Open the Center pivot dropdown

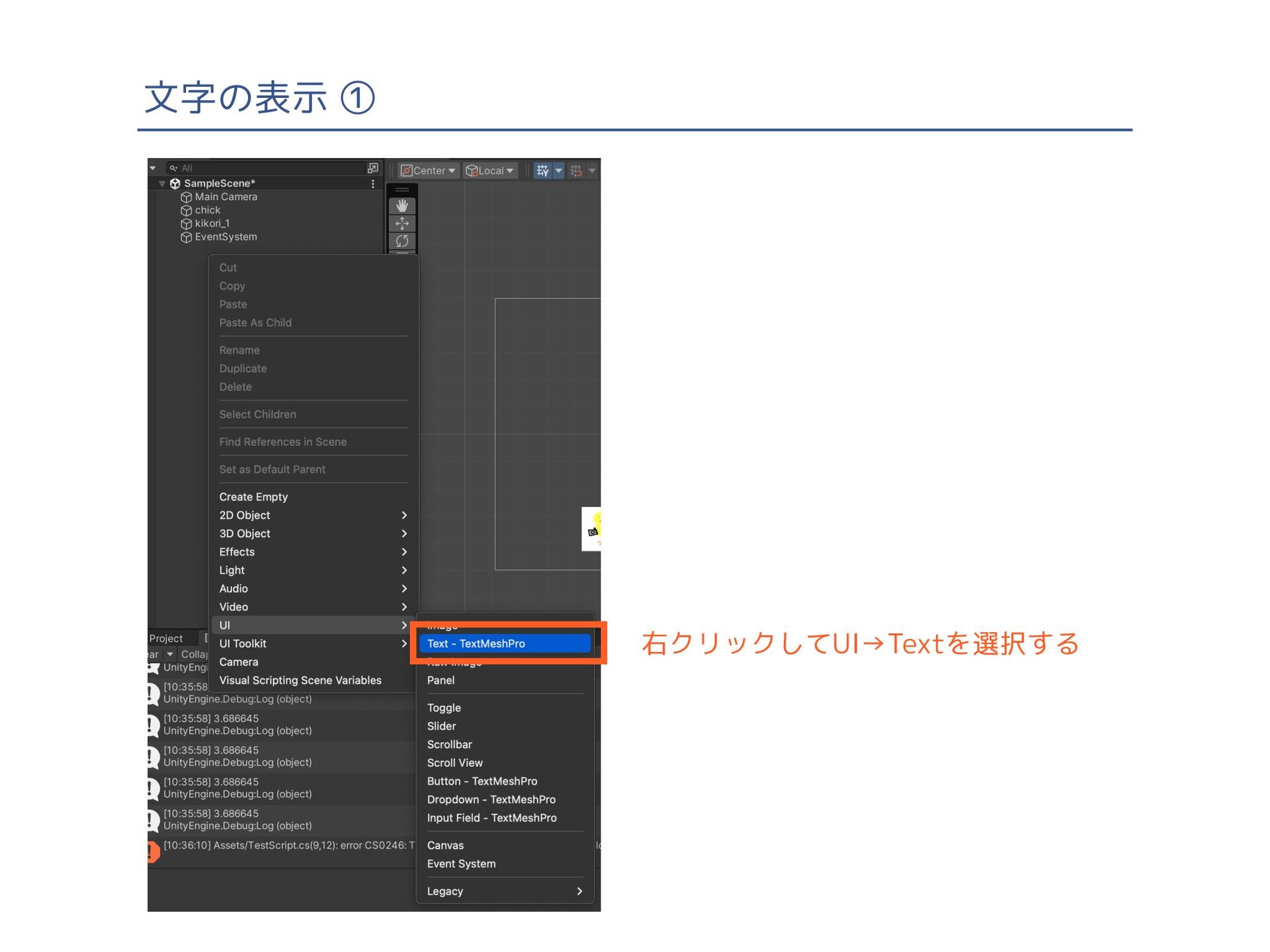click(x=428, y=171)
